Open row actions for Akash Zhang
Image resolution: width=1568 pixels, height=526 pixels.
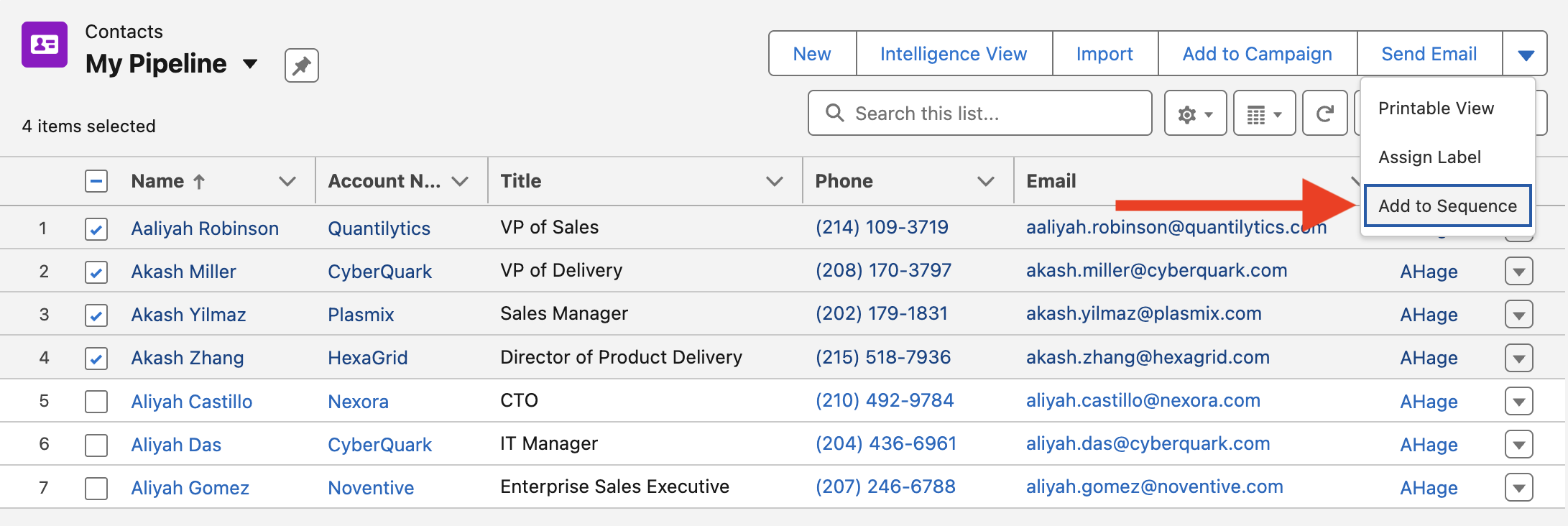(x=1519, y=358)
